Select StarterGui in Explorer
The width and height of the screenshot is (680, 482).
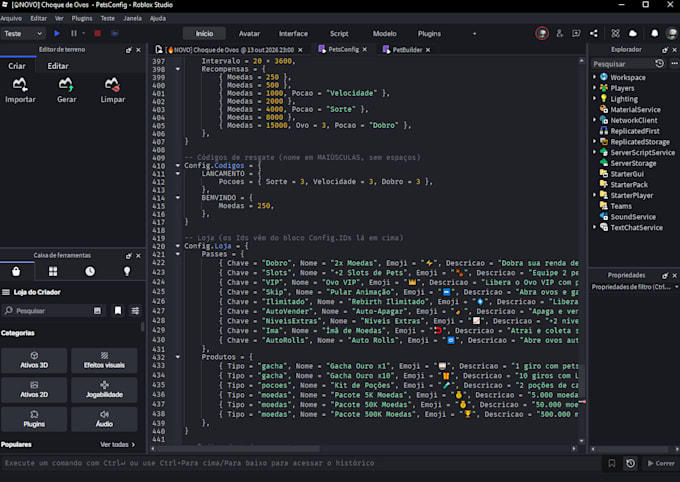(627, 174)
